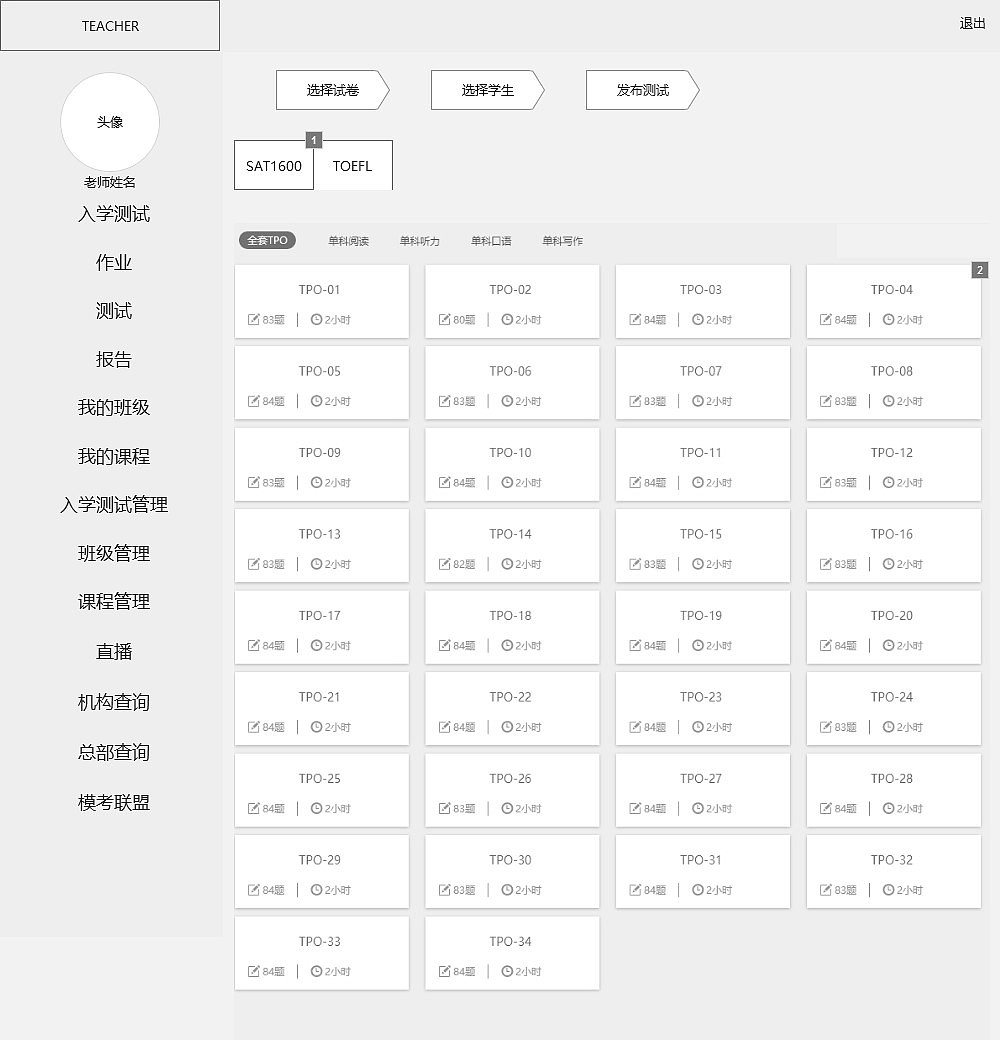Click the clock icon on the TPO-04 card
The width and height of the screenshot is (1000, 1040).
pyautogui.click(x=888, y=319)
